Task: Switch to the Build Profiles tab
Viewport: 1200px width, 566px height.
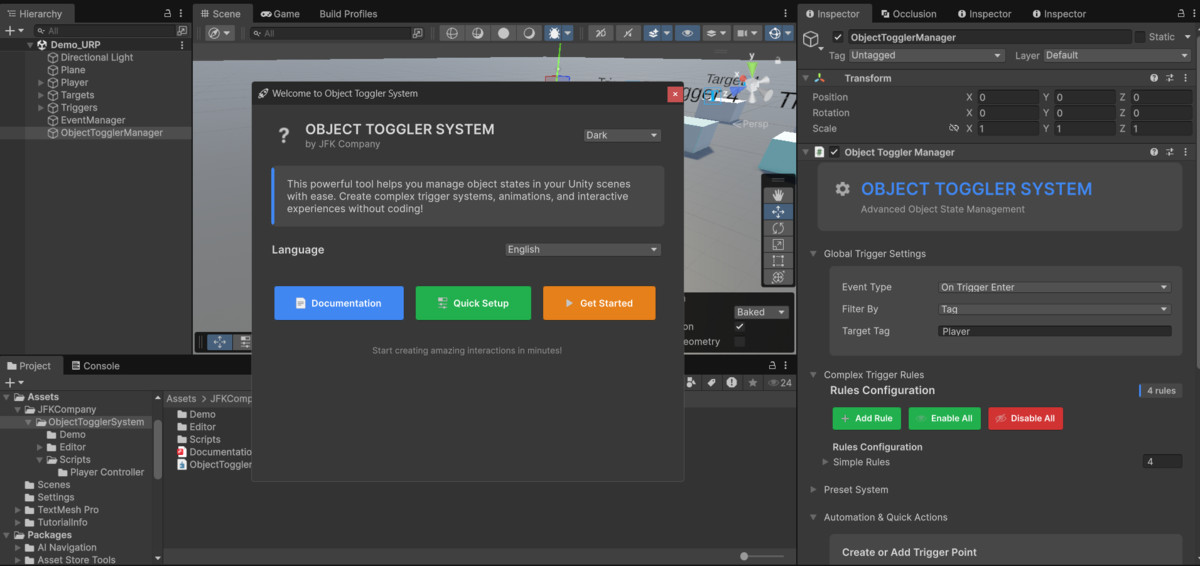Action: click(x=348, y=14)
